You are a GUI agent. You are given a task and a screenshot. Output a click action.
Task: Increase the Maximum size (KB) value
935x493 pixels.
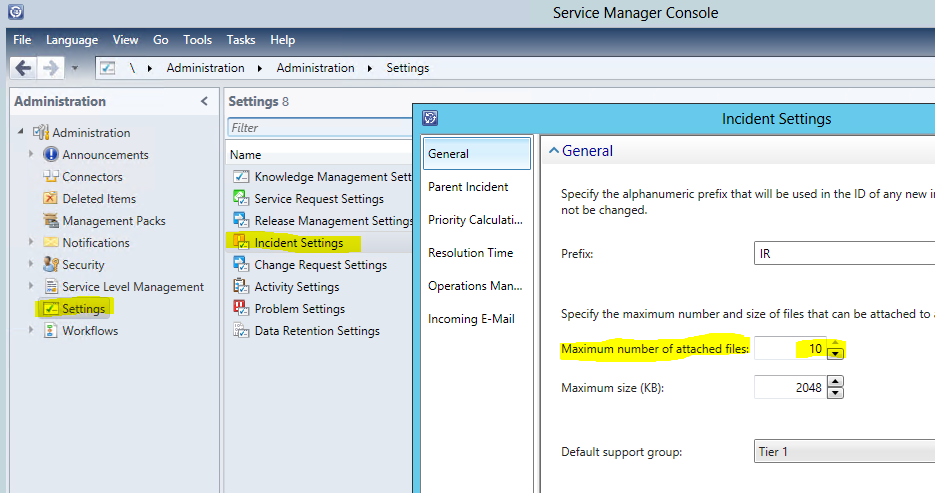[836, 381]
